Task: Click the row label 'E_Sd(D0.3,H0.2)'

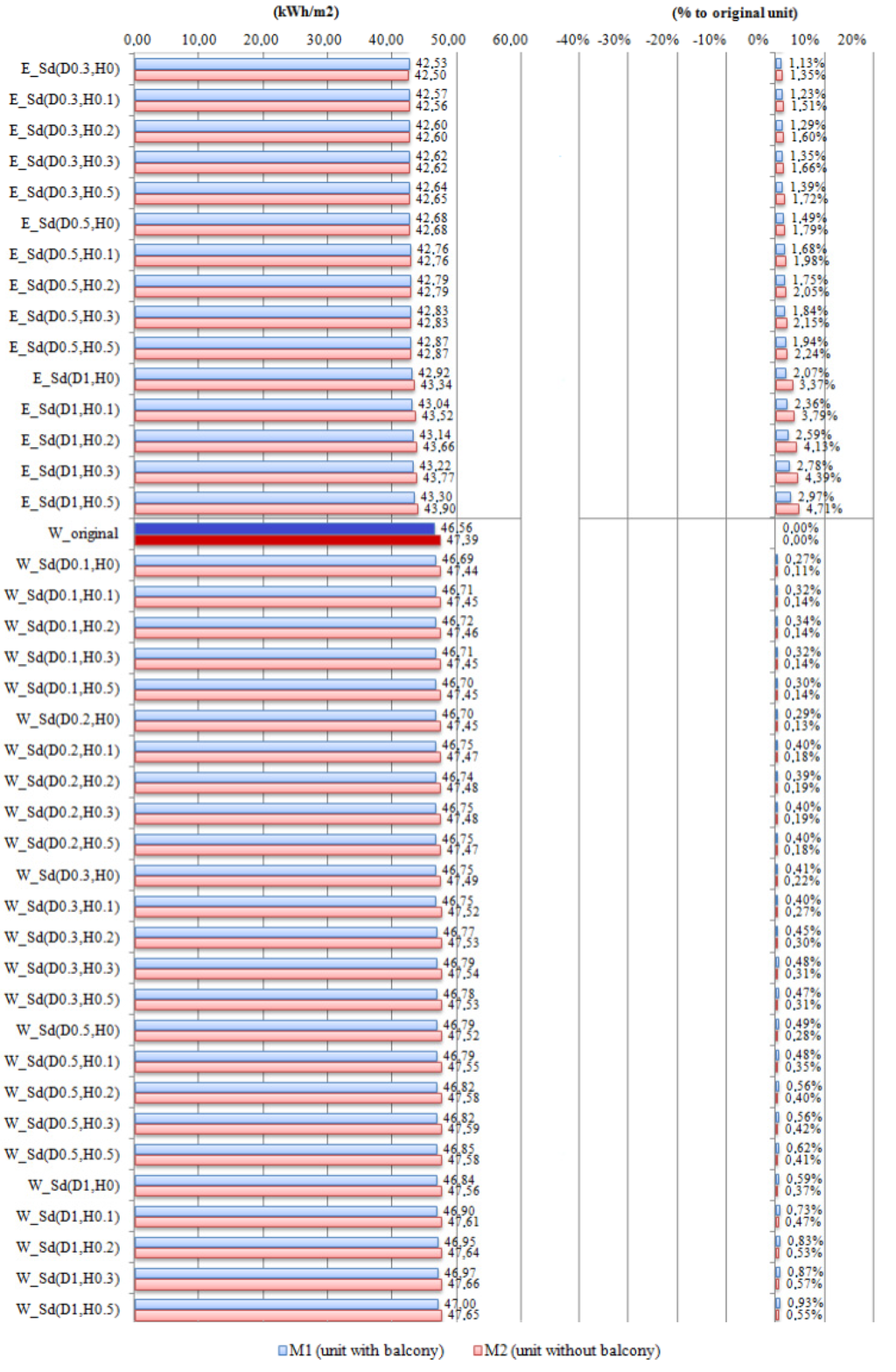Action: click(x=64, y=130)
